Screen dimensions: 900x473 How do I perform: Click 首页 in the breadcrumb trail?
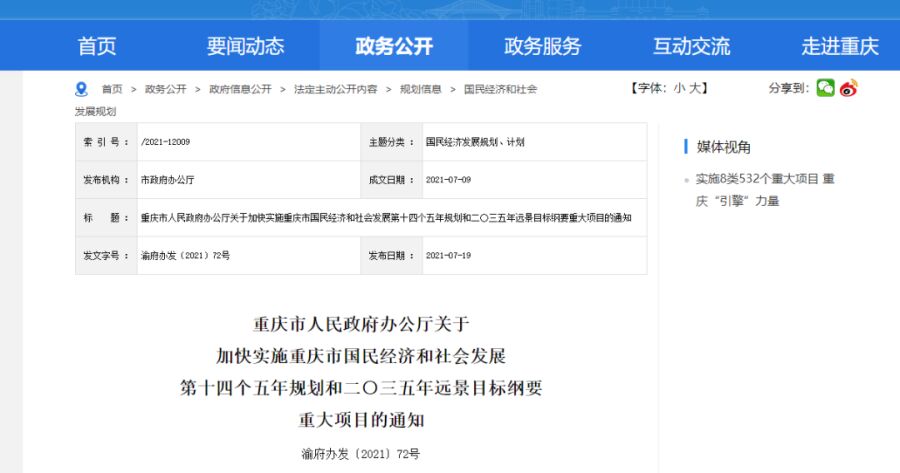point(112,89)
